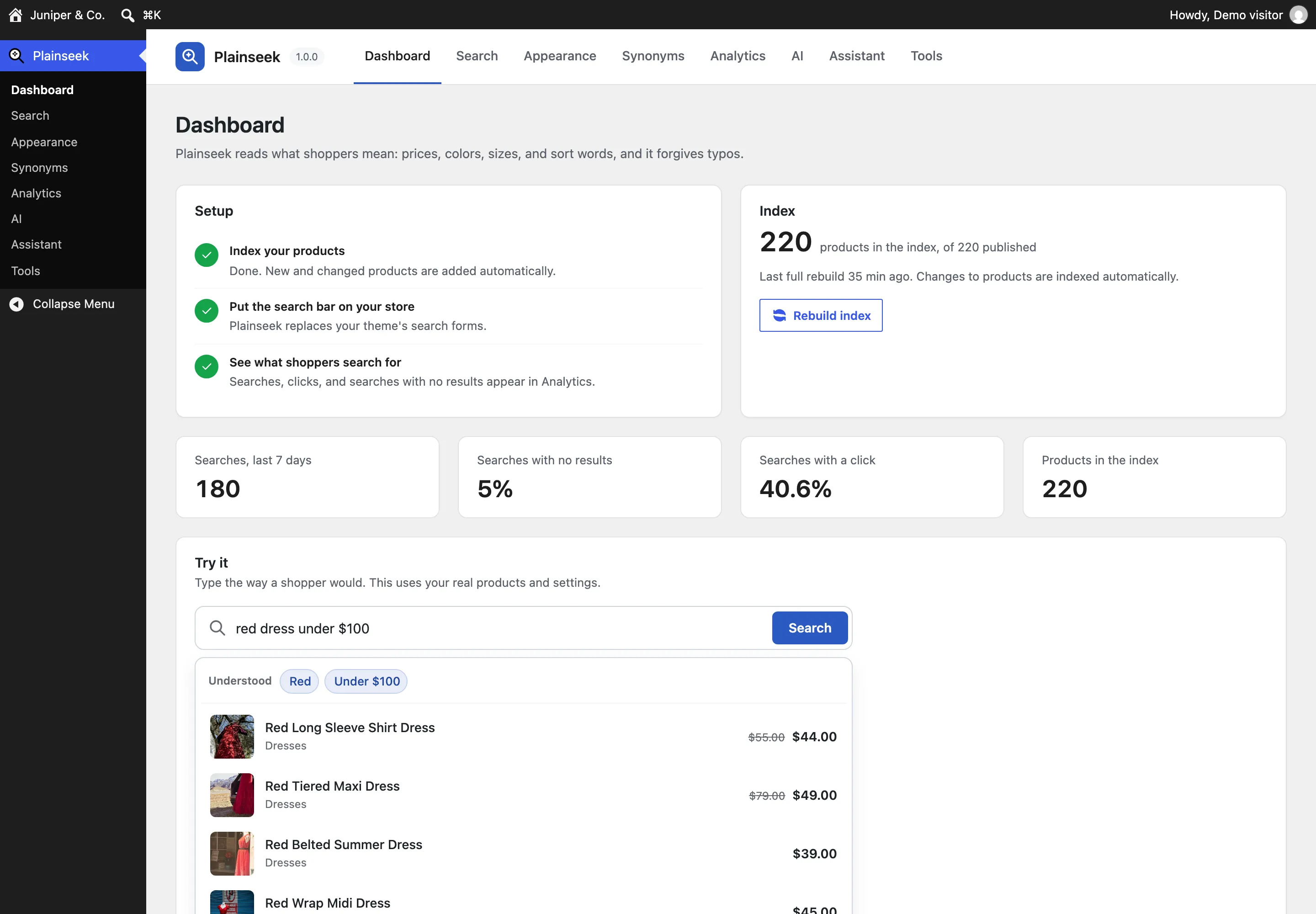Image resolution: width=1316 pixels, height=914 pixels.
Task: Click green check beside Put the search bar
Action: point(206,311)
